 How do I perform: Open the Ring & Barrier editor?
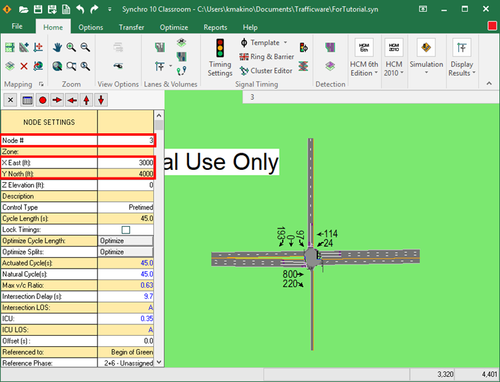click(267, 57)
